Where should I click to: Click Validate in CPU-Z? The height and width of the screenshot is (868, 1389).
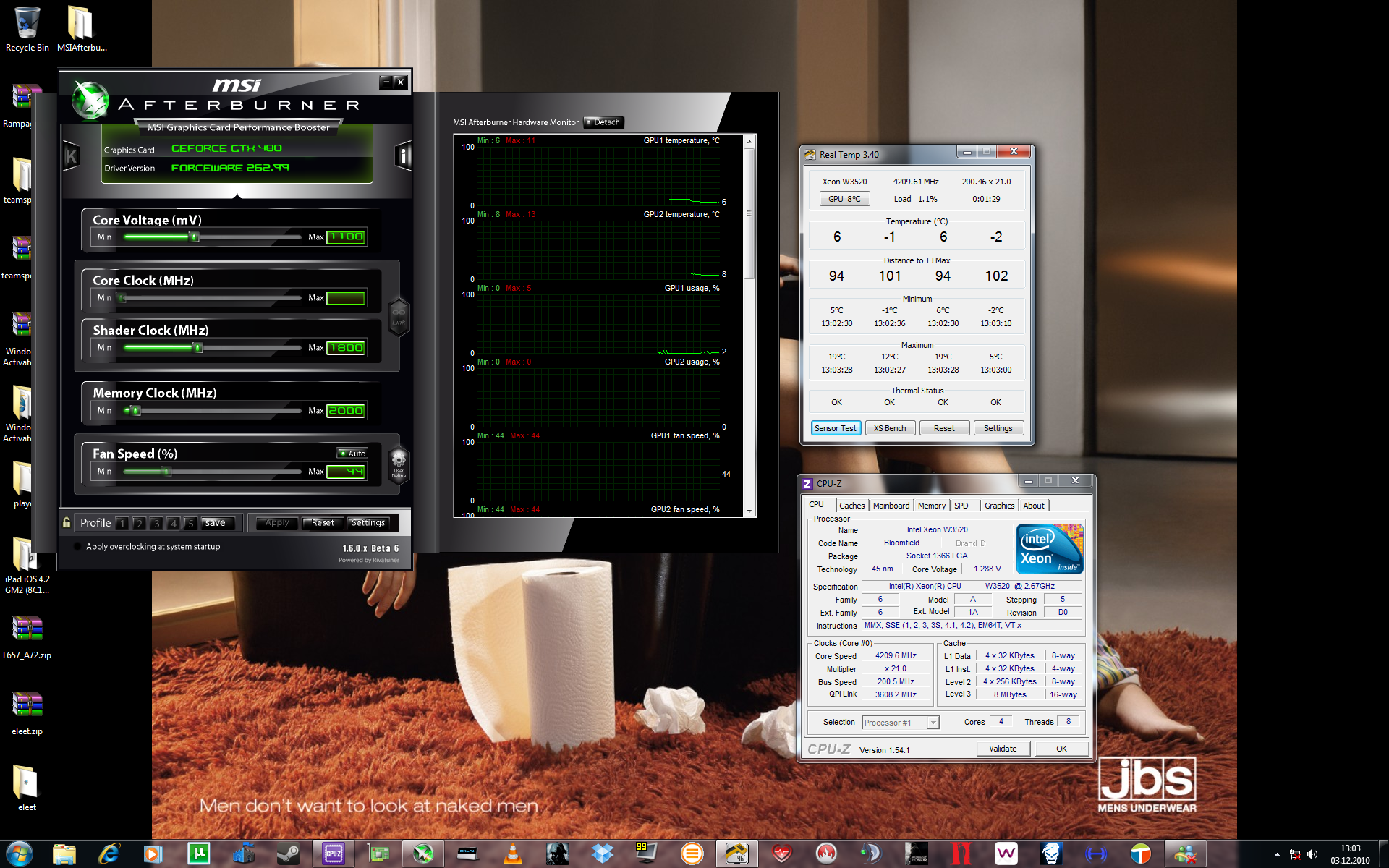click(x=1003, y=749)
